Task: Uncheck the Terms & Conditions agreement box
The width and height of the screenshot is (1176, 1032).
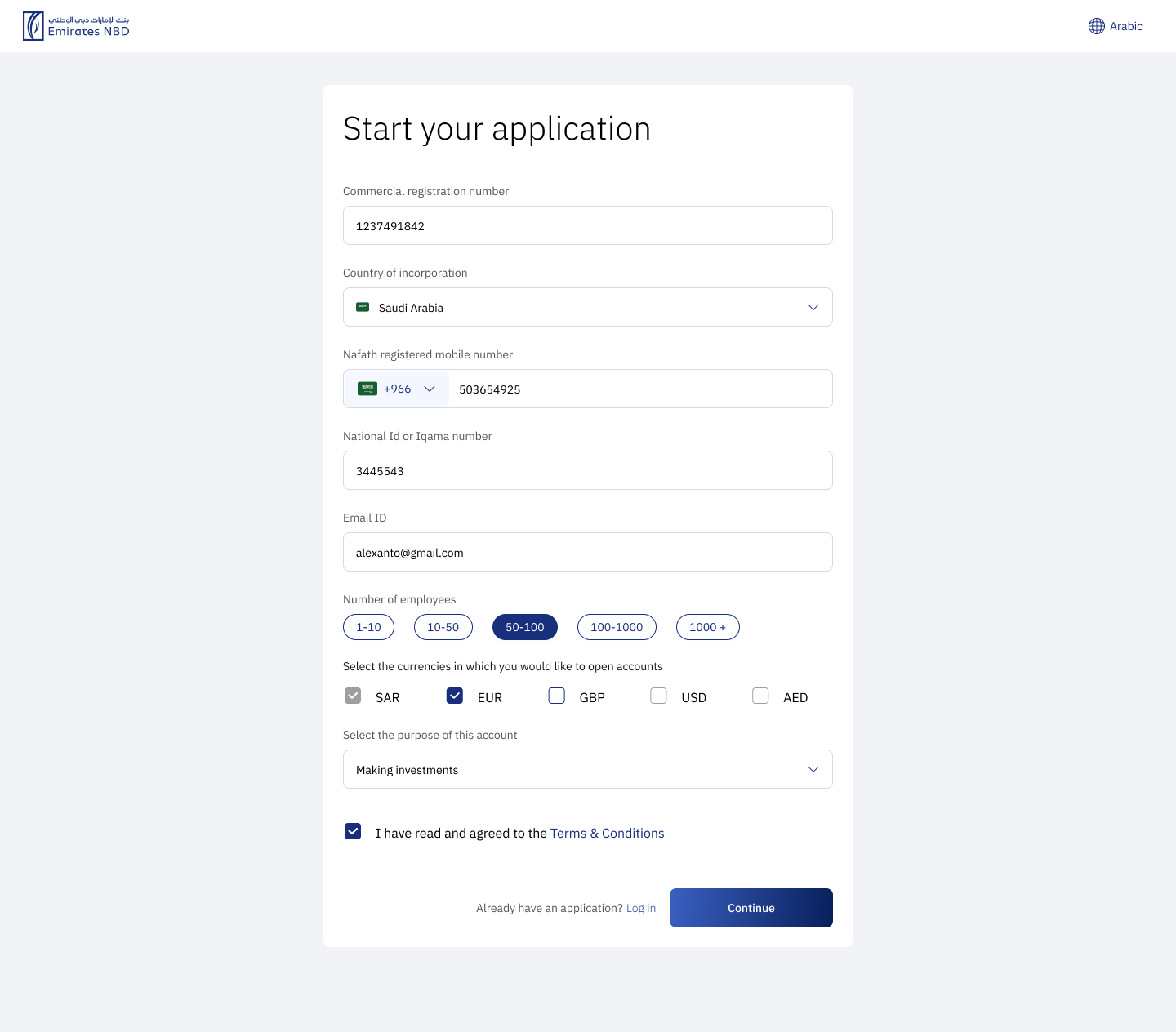Action: pos(353,831)
